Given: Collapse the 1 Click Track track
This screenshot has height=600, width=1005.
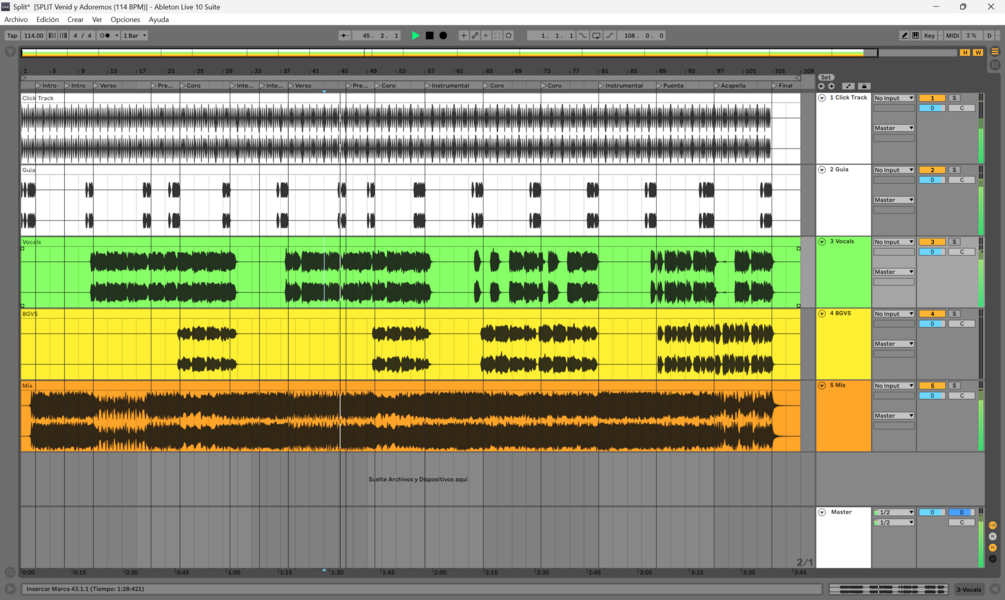Looking at the screenshot, I should click(x=822, y=98).
